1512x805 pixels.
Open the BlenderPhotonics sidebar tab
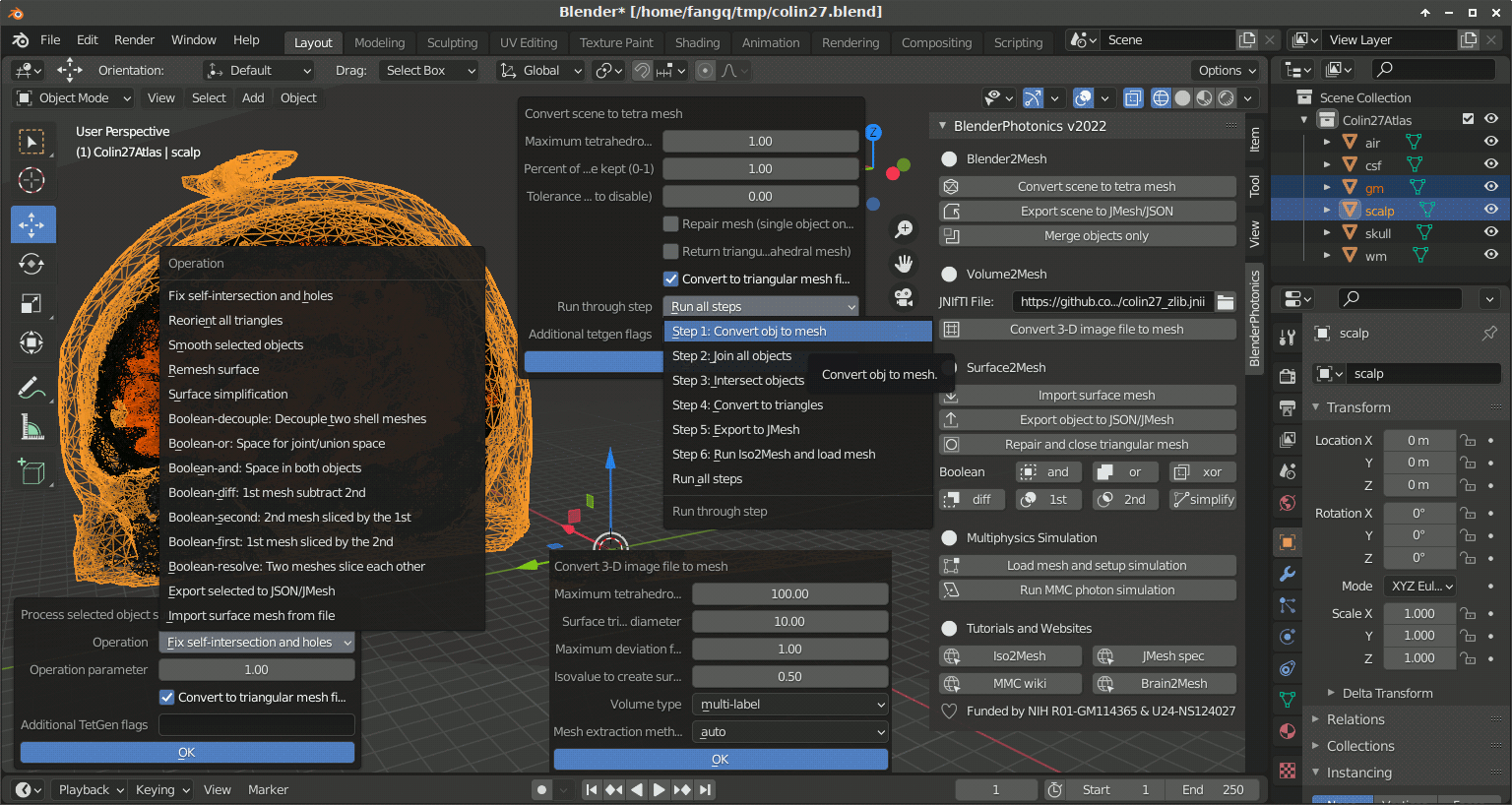click(1254, 319)
